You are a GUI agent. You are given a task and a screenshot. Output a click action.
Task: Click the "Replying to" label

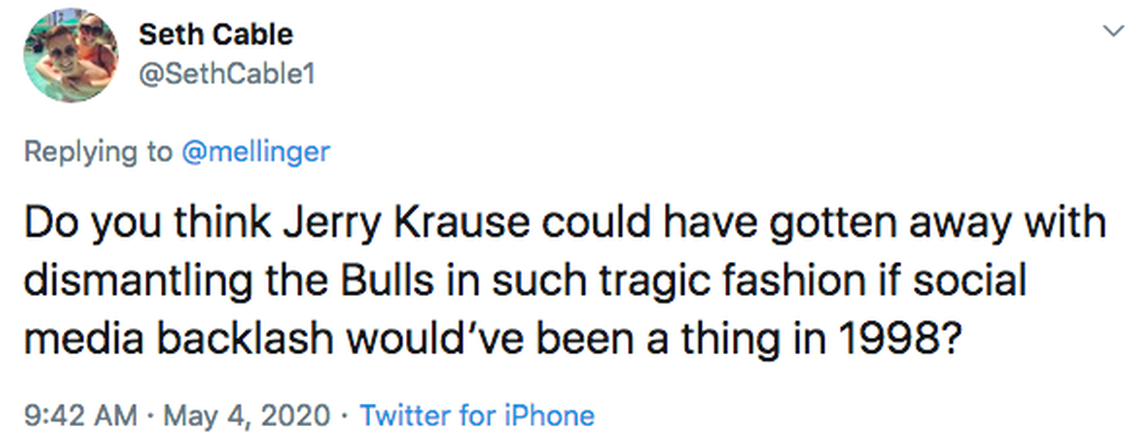pyautogui.click(x=98, y=152)
